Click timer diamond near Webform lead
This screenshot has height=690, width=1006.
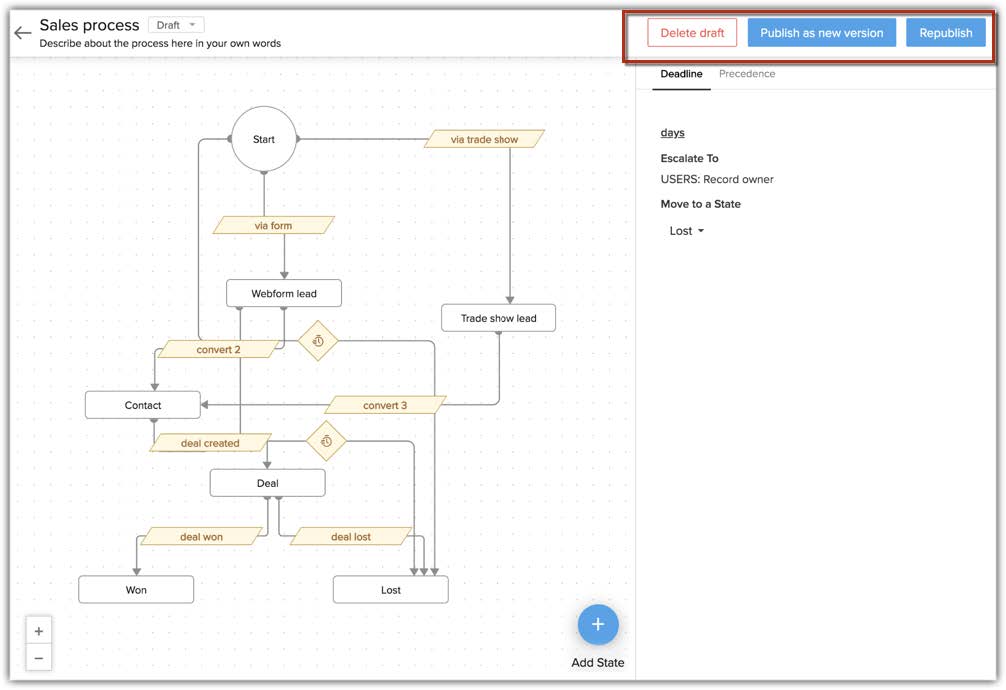click(318, 341)
